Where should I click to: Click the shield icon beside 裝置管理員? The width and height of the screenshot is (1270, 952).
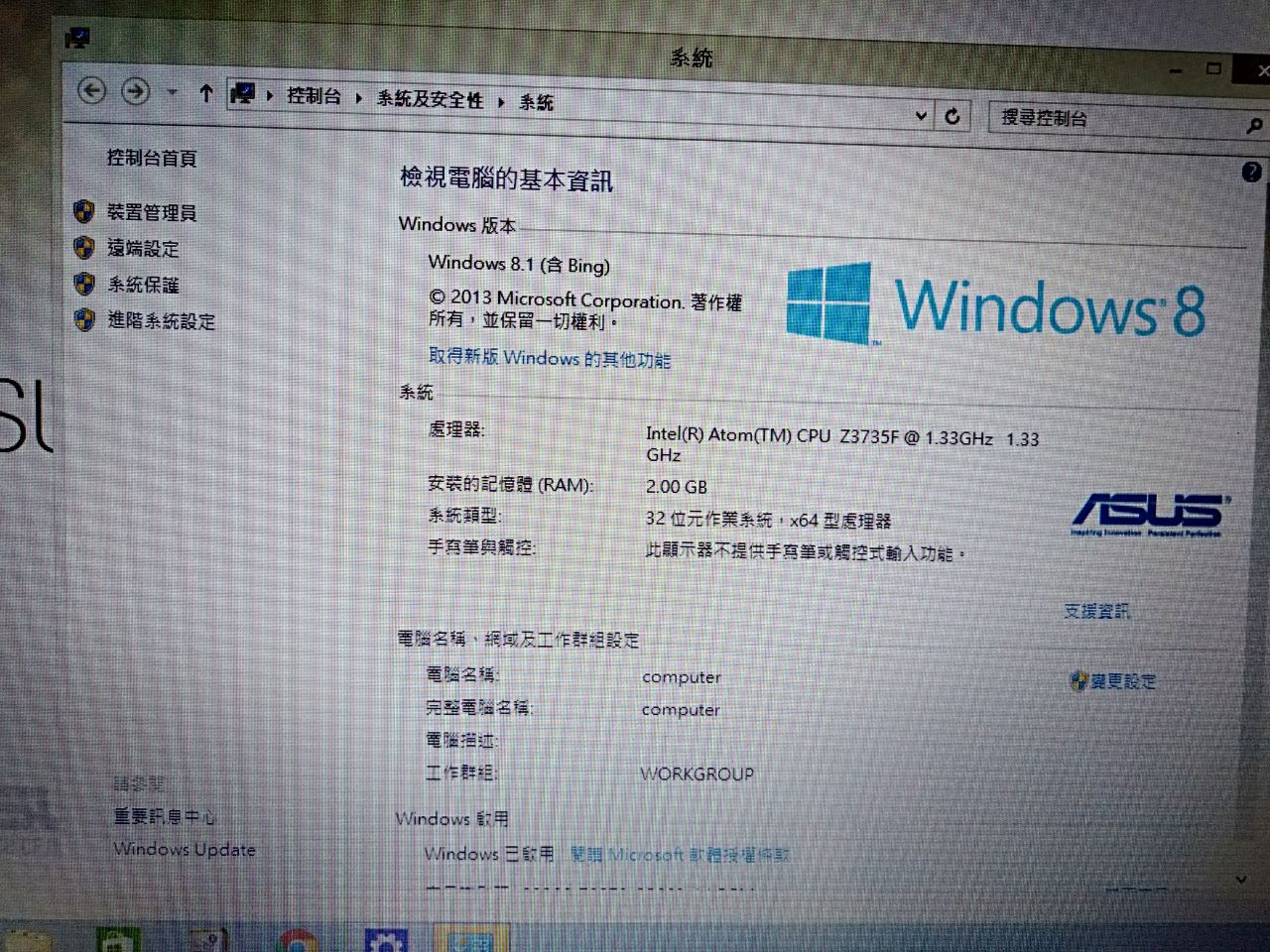(84, 210)
